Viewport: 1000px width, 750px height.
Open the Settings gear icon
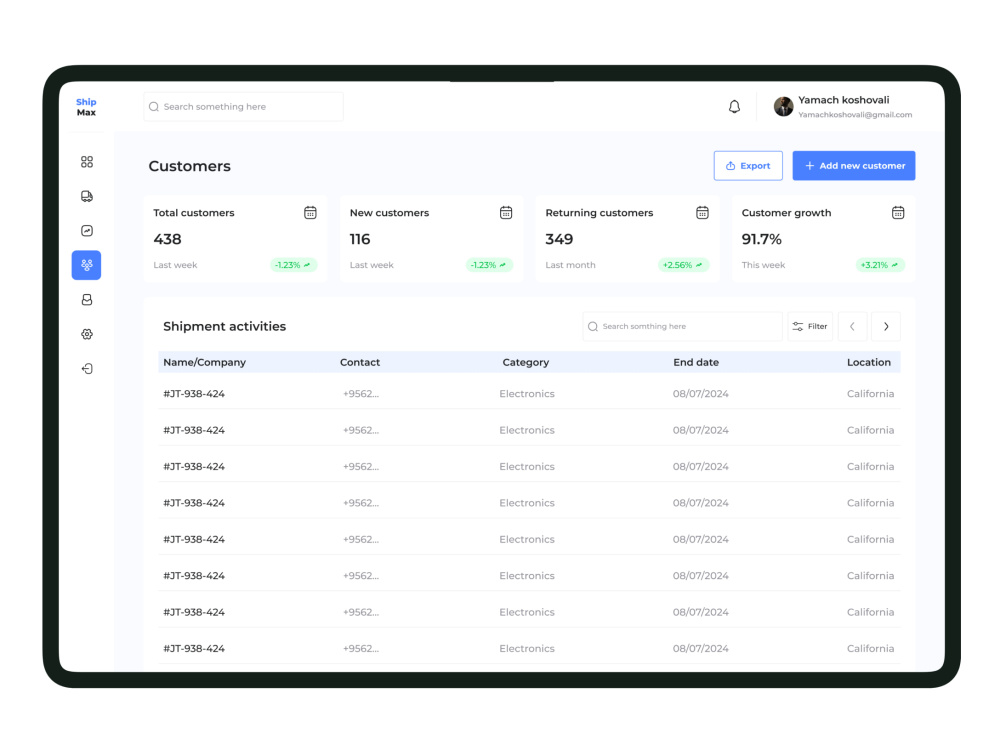87,334
